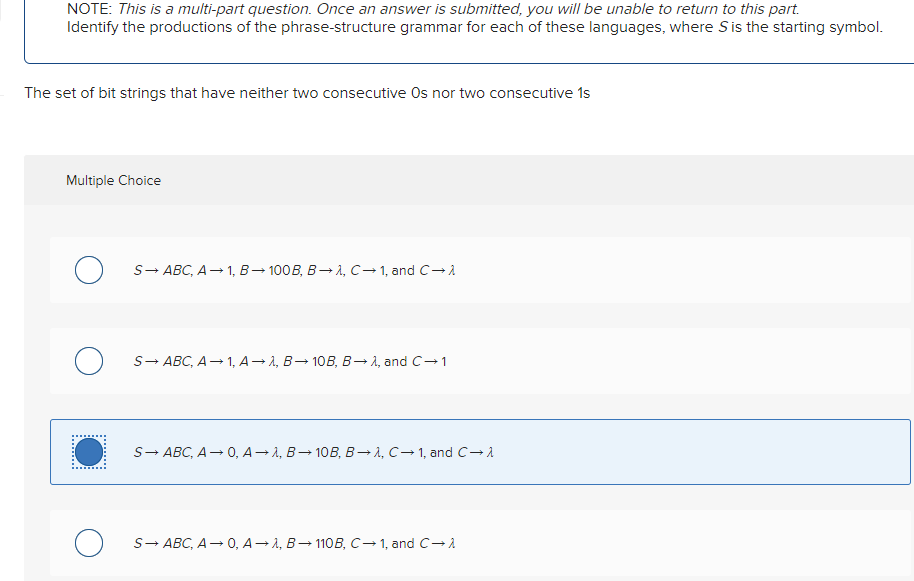The height and width of the screenshot is (581, 914).
Task: Click the already-selected third option radio button
Action: [x=88, y=452]
